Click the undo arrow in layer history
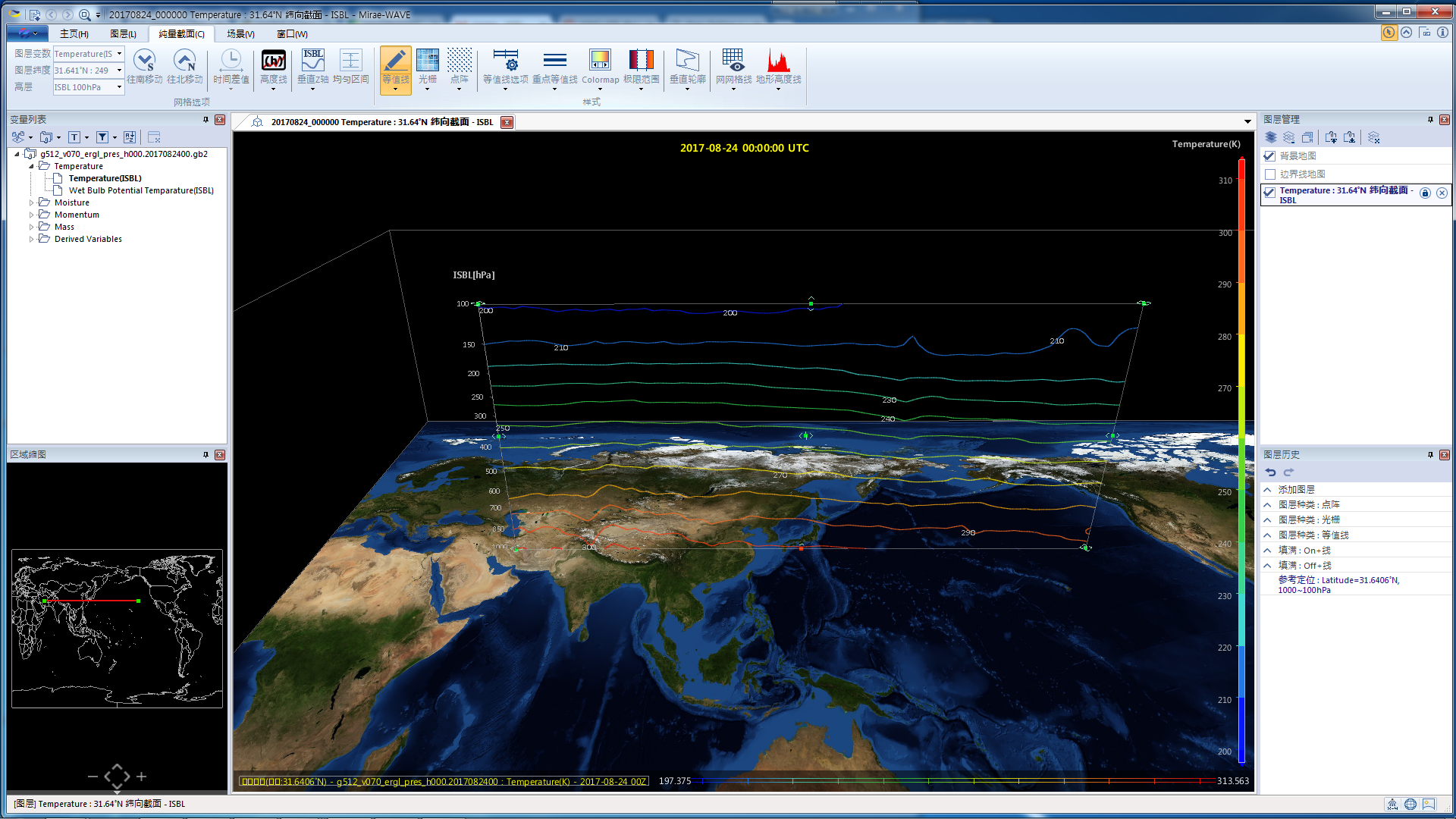The image size is (1456, 819). (1270, 472)
